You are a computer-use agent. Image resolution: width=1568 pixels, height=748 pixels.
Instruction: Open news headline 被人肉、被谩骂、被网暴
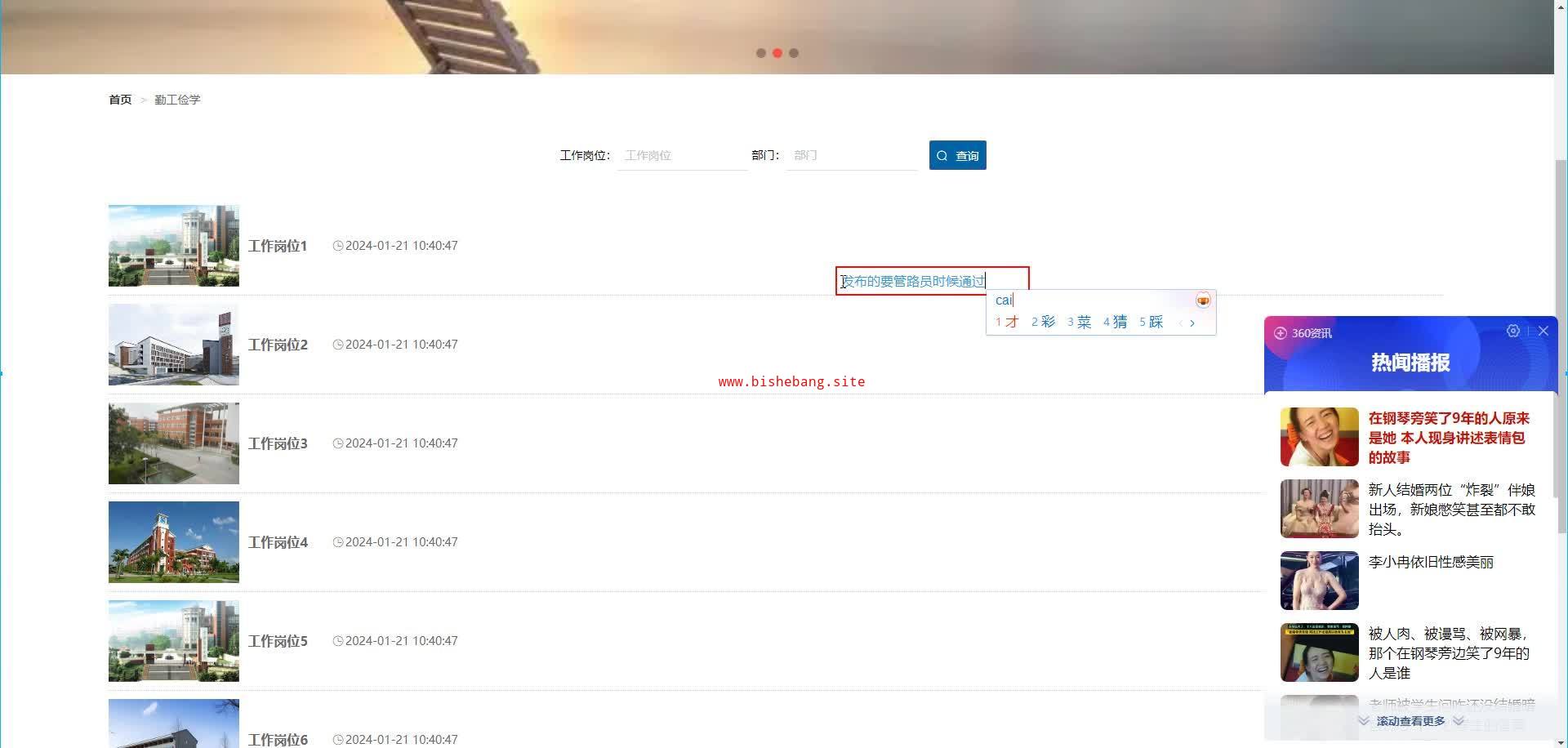(1449, 653)
